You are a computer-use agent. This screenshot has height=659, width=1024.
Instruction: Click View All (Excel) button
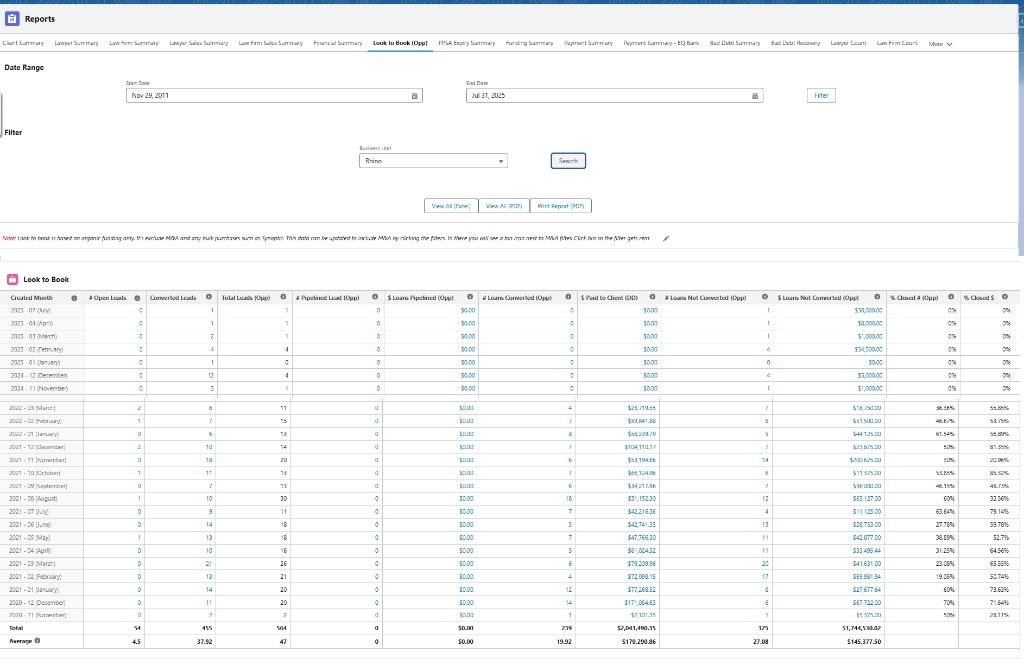(x=451, y=206)
